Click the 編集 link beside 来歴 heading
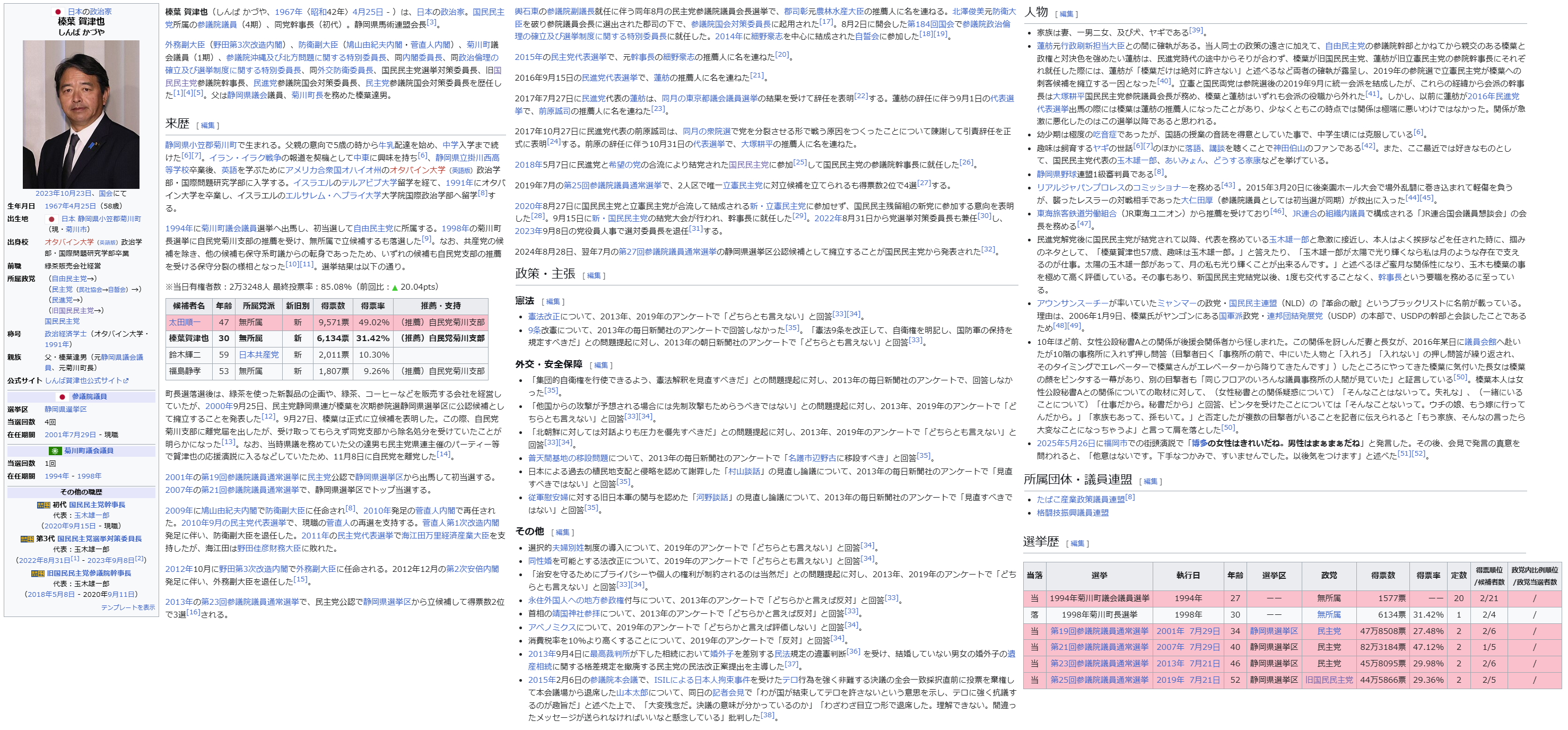Viewport: 1568px width, 730px height. click(207, 125)
